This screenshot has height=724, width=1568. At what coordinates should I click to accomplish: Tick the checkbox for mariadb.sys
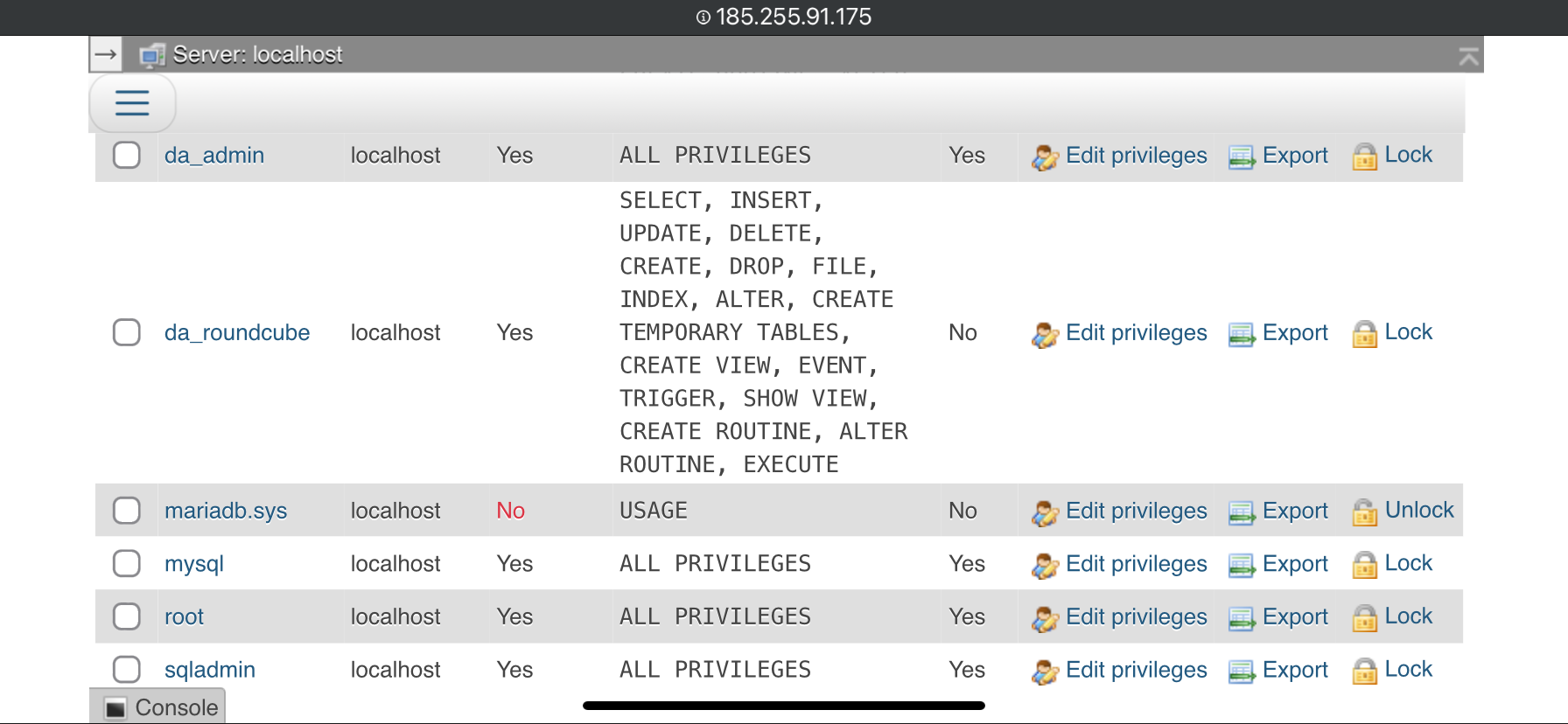coord(127,511)
